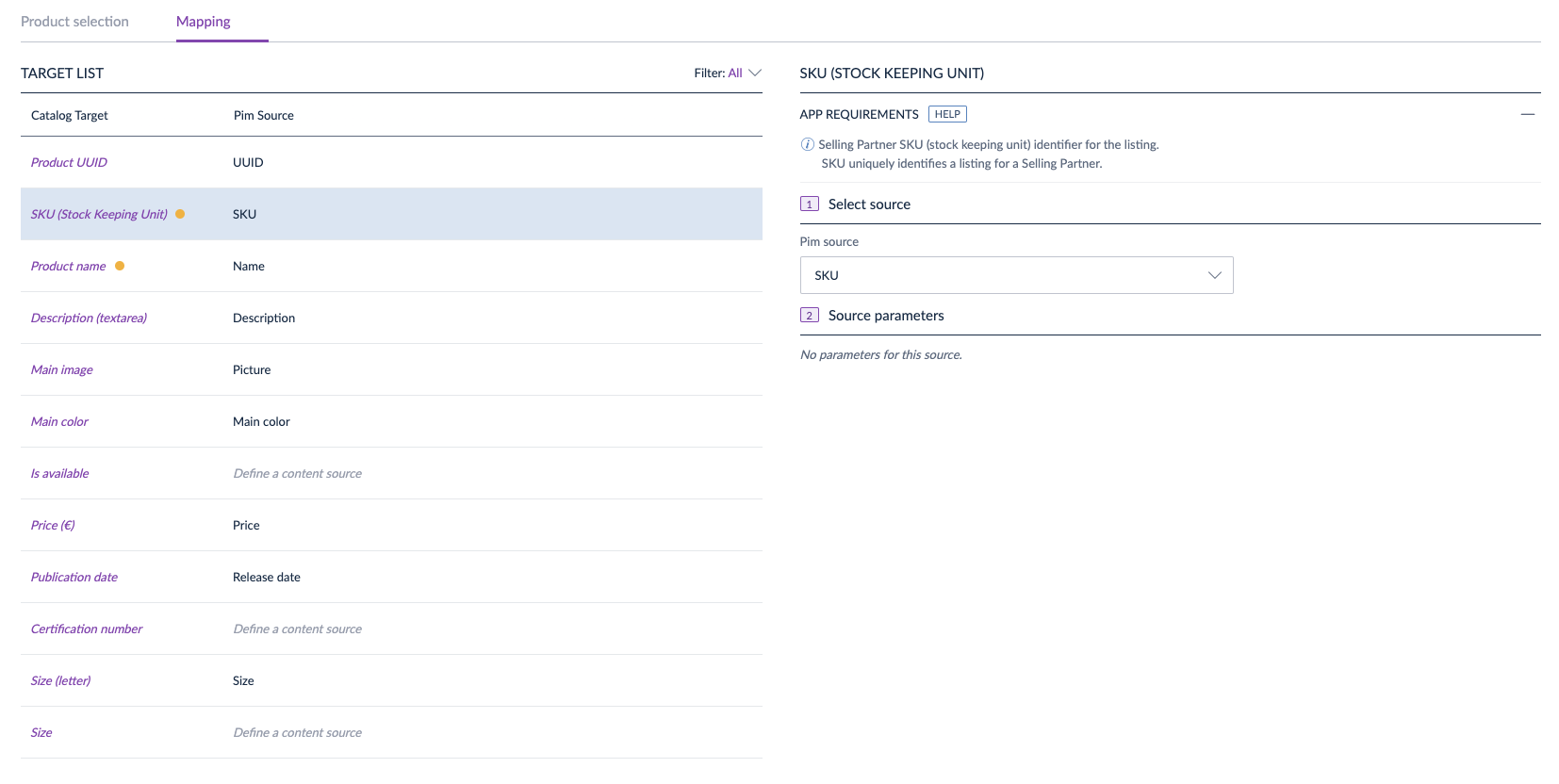
Task: Click the orange dot beside SKU target
Action: [180, 214]
